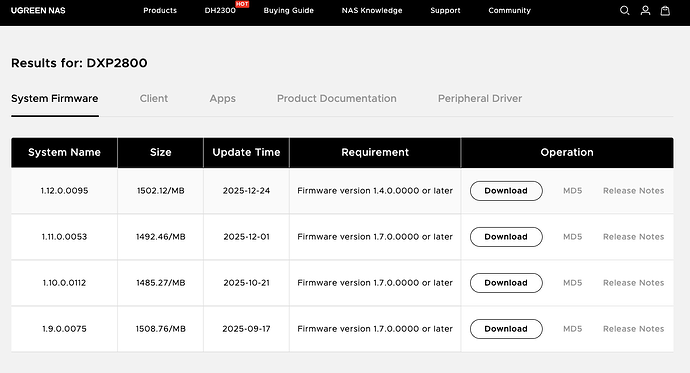Click size value 1502.12/MB

[161, 191]
